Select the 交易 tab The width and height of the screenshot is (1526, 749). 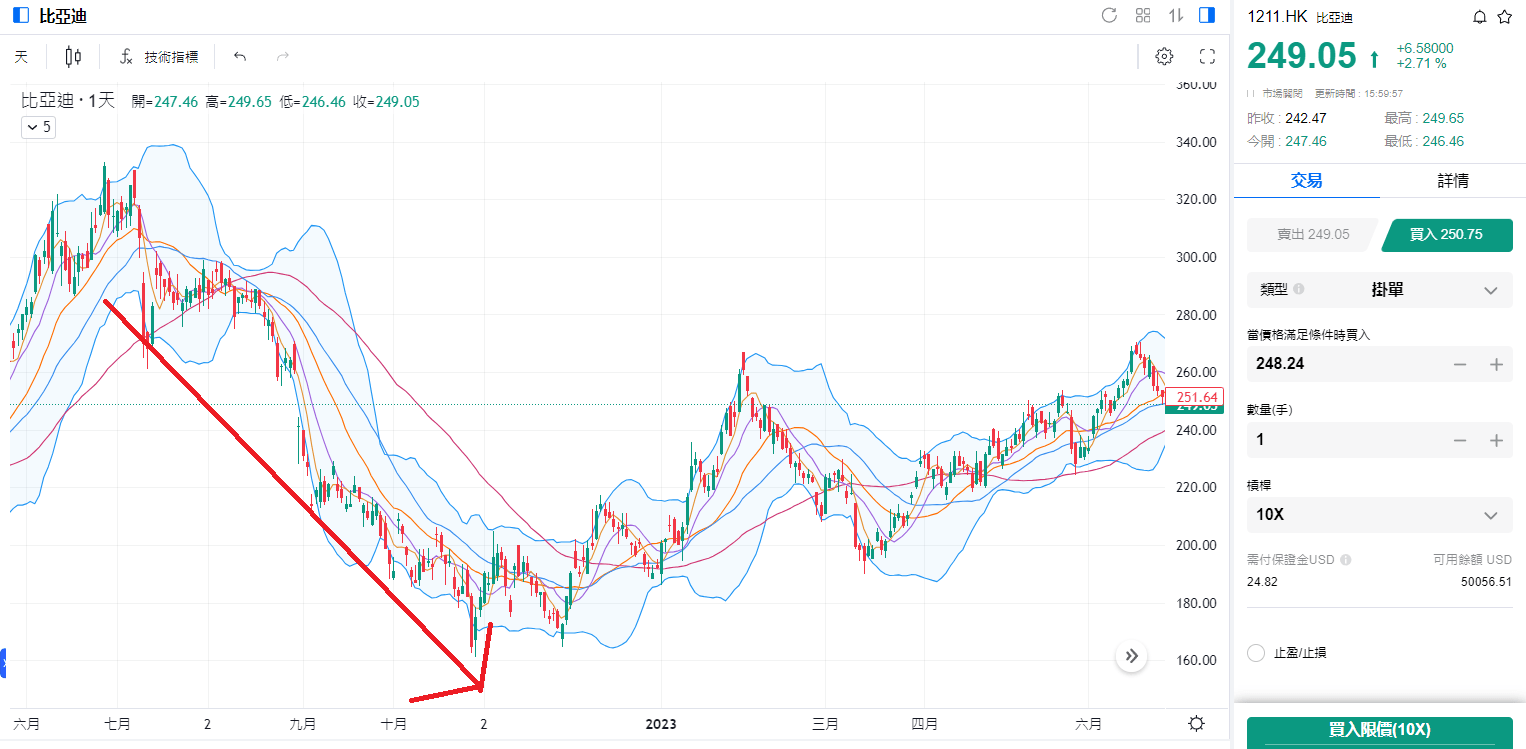coord(1306,181)
